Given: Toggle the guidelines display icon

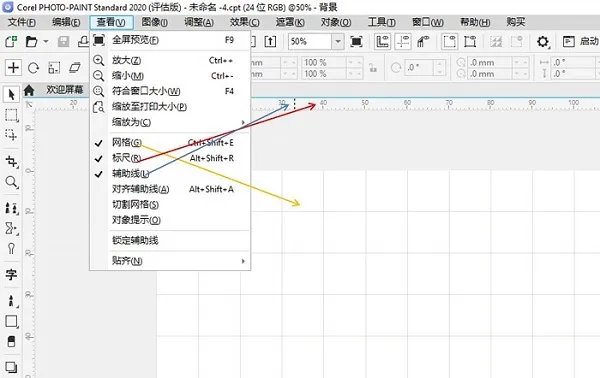Looking at the screenshot, I should tap(403, 41).
